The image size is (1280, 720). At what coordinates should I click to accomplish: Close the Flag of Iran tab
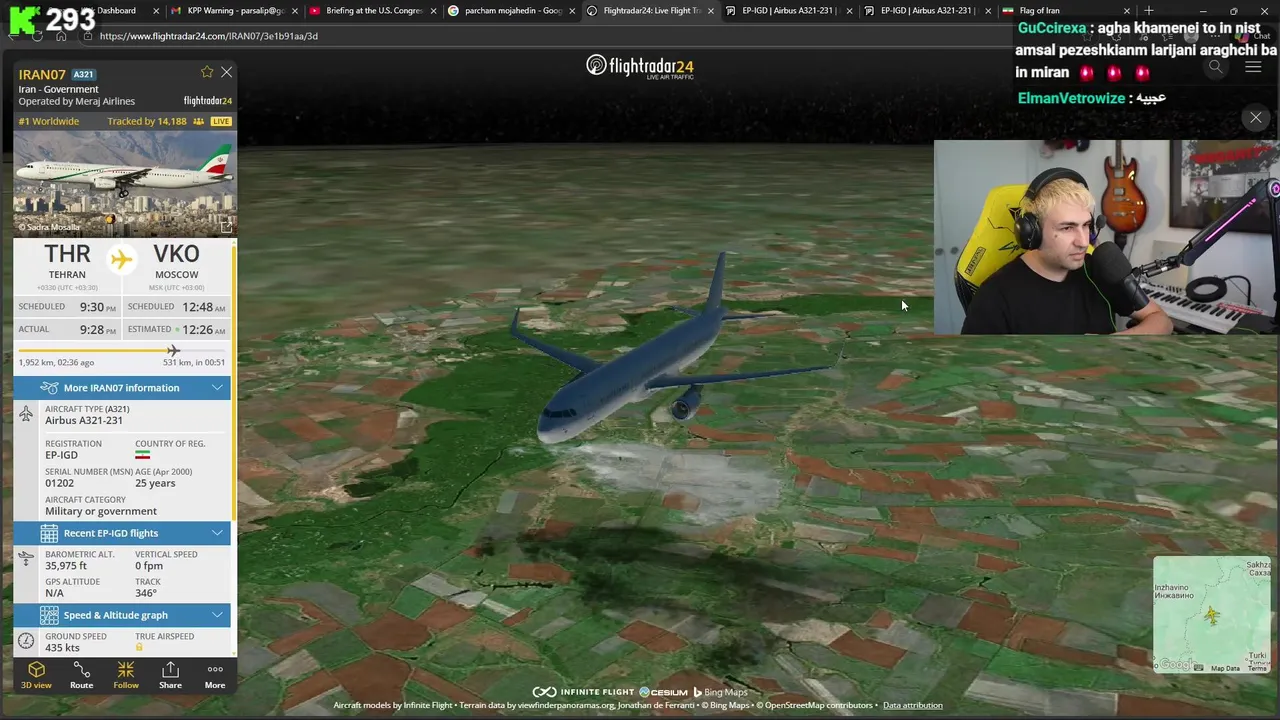(x=1127, y=11)
